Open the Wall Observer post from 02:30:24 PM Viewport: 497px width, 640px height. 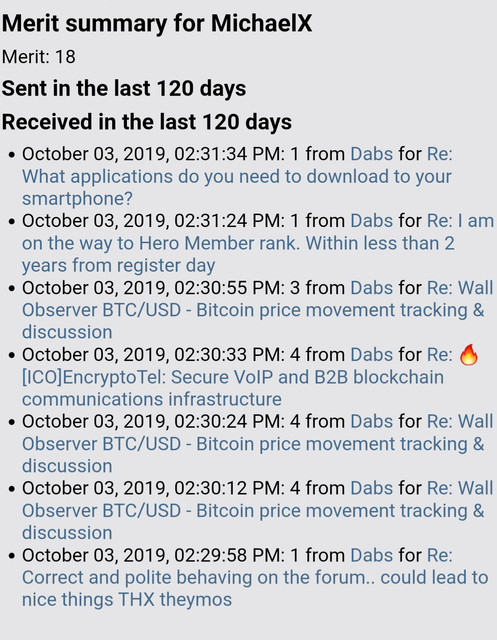coord(258,444)
